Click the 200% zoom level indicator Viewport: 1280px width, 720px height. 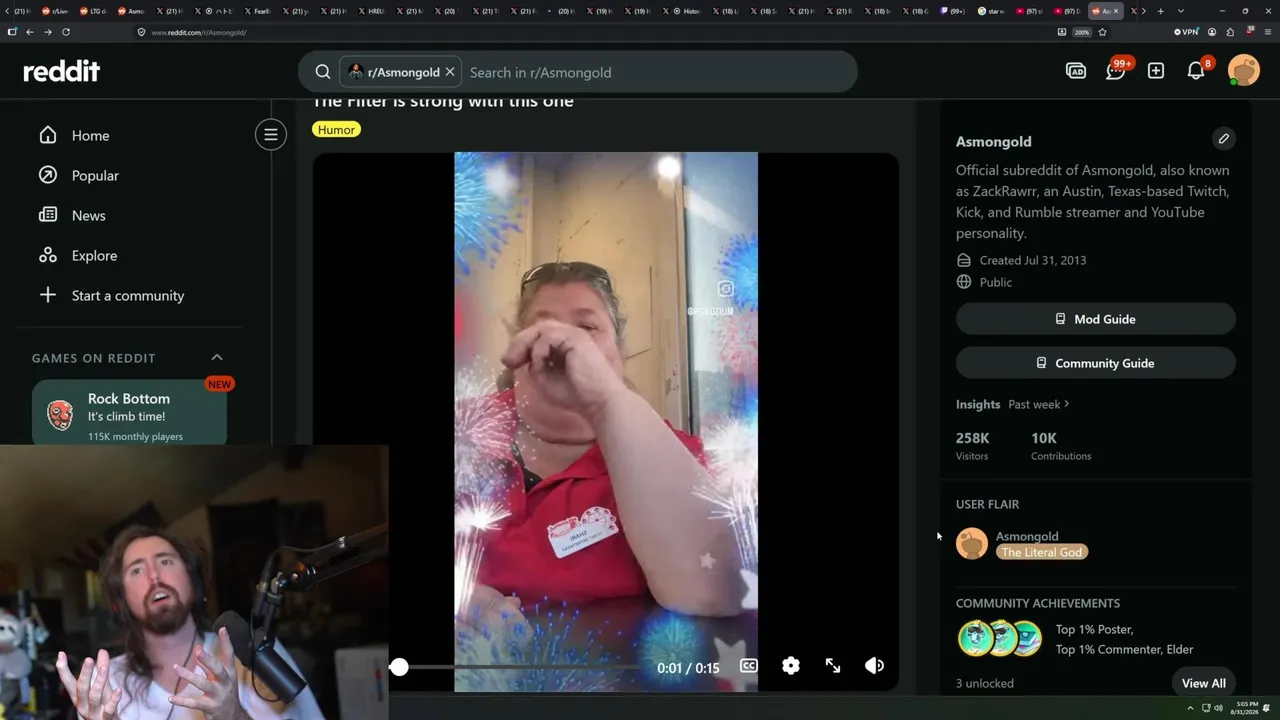pos(1082,32)
